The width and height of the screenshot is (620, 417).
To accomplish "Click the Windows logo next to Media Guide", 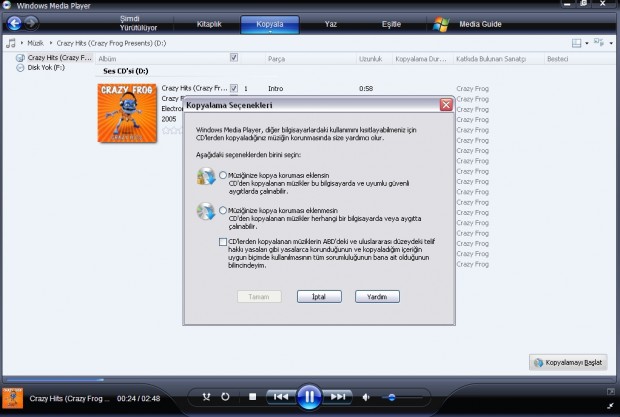I will coord(441,24).
